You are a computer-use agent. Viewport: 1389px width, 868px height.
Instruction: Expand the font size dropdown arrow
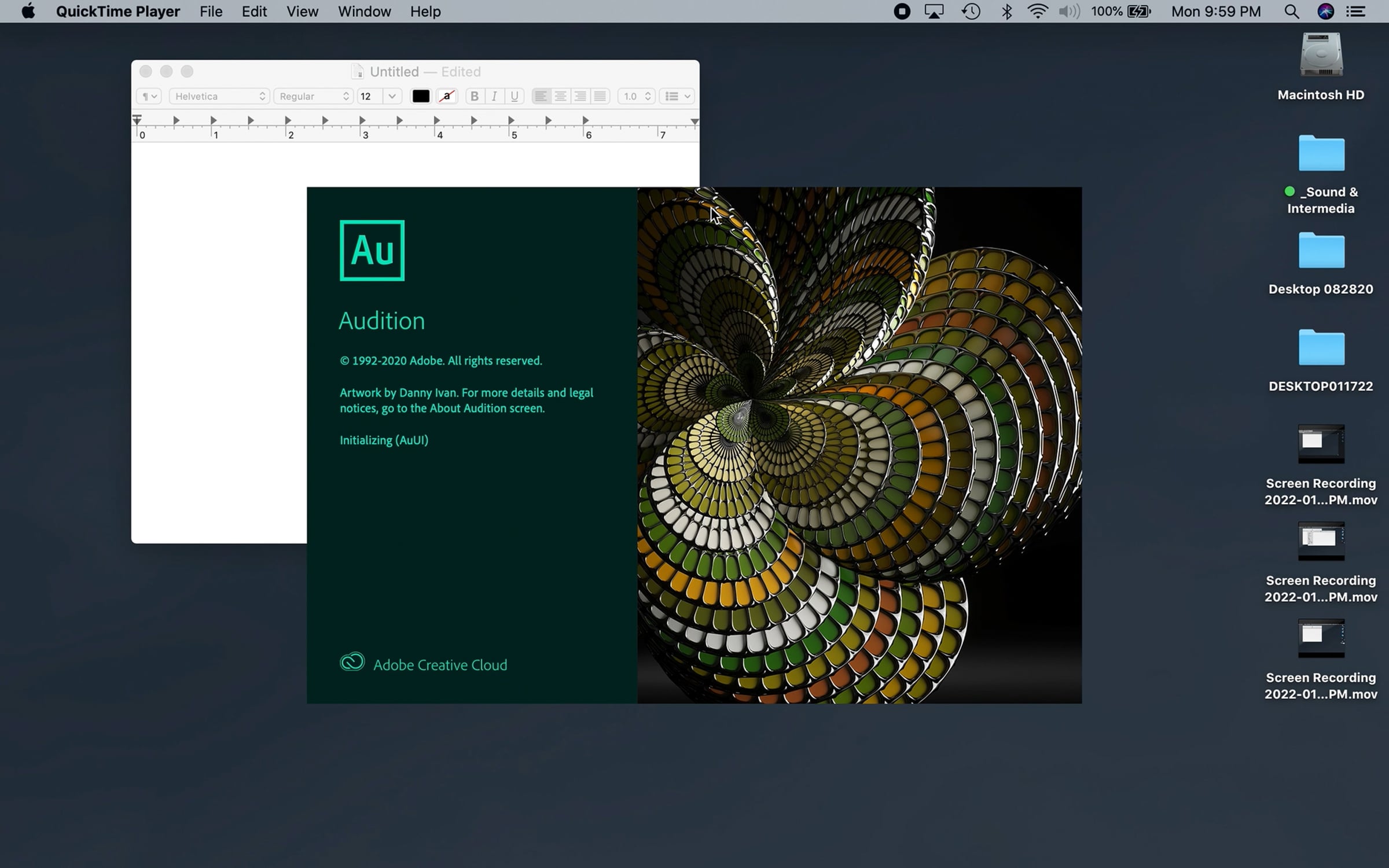(392, 96)
